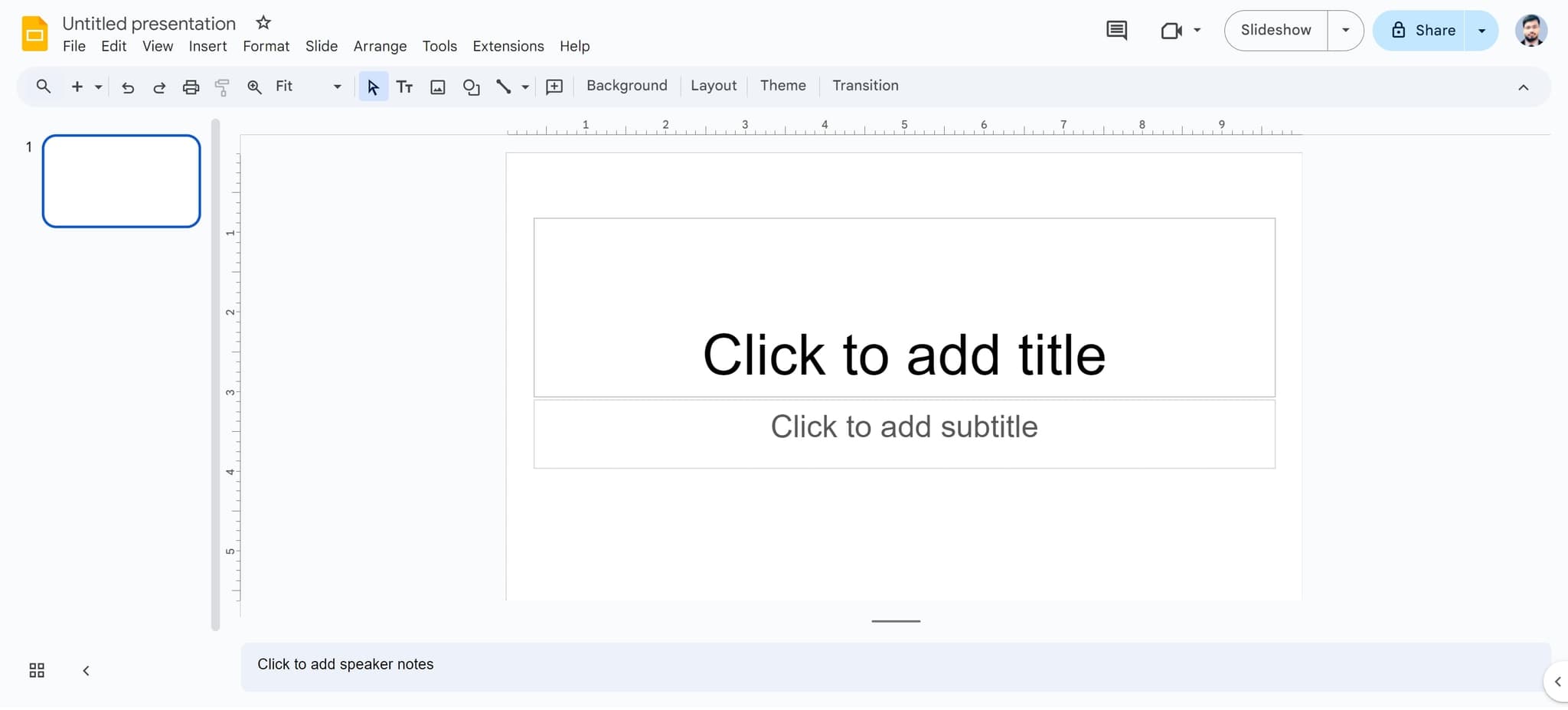This screenshot has width=1568, height=710.
Task: Open comment history
Action: click(x=1116, y=30)
